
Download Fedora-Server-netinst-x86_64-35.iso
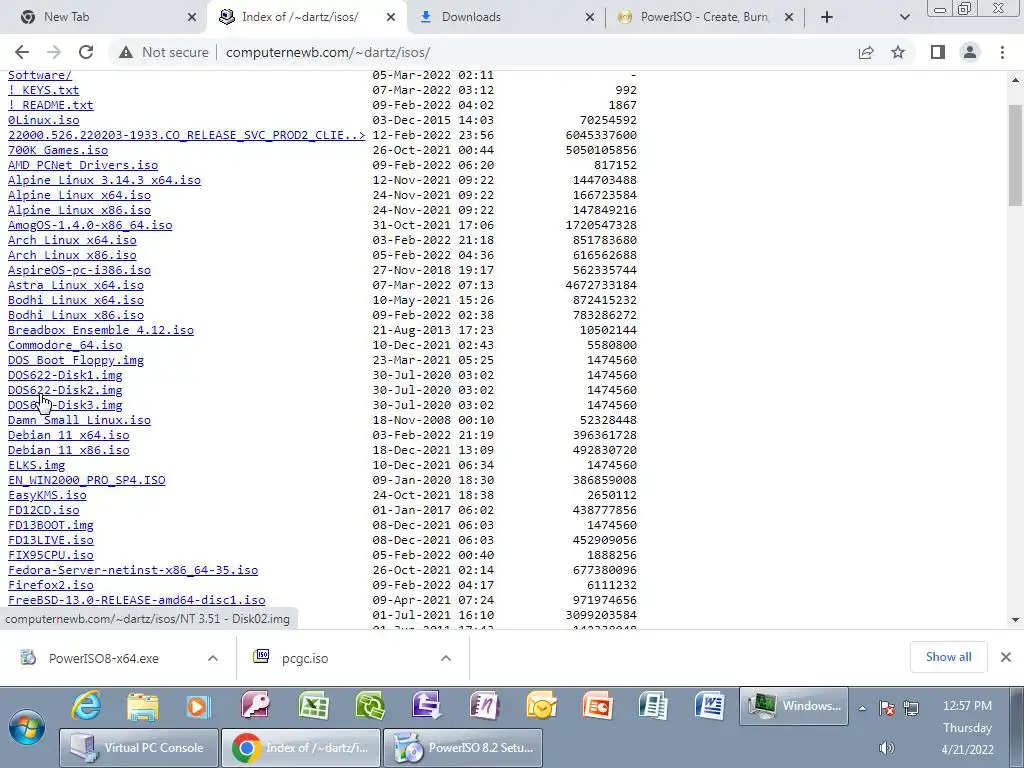click(133, 570)
